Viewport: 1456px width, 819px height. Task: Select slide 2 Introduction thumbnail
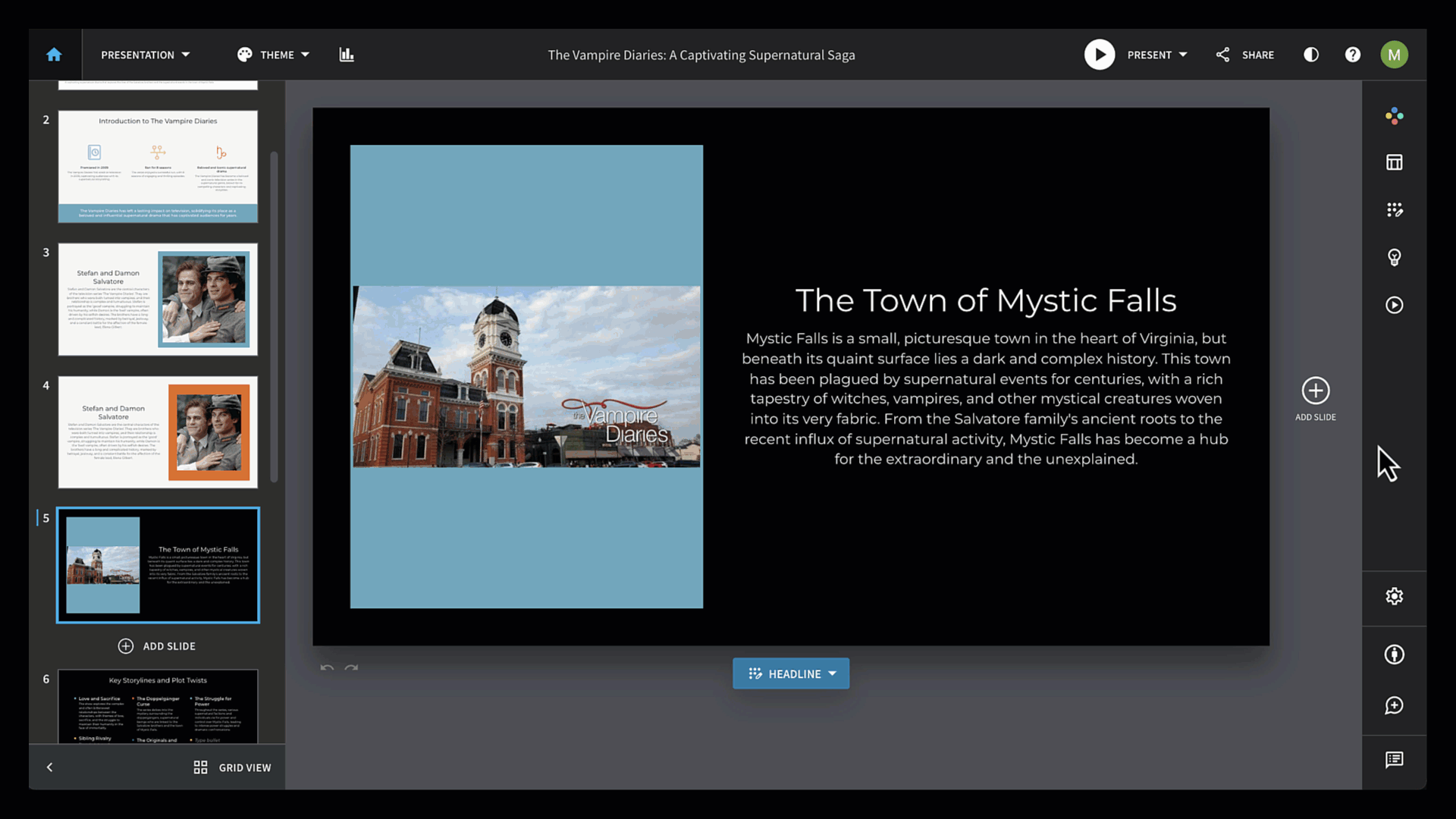pos(158,167)
